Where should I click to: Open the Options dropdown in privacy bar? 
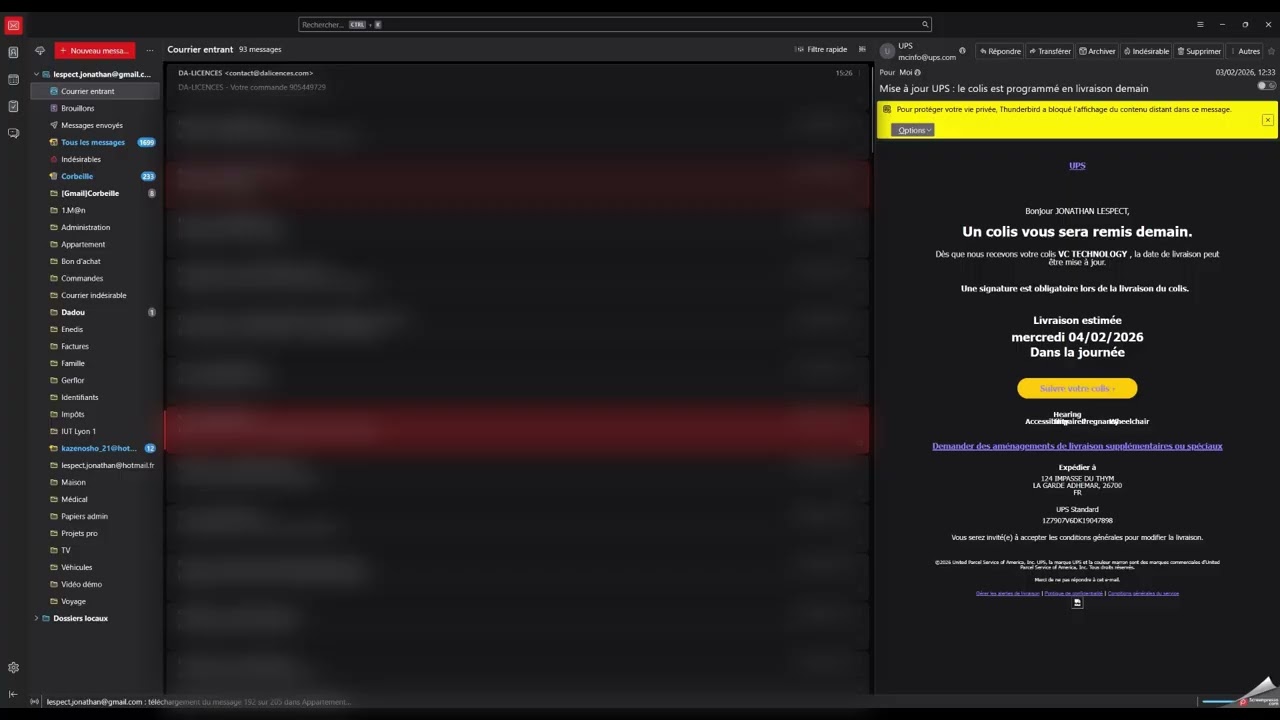pyautogui.click(x=912, y=130)
